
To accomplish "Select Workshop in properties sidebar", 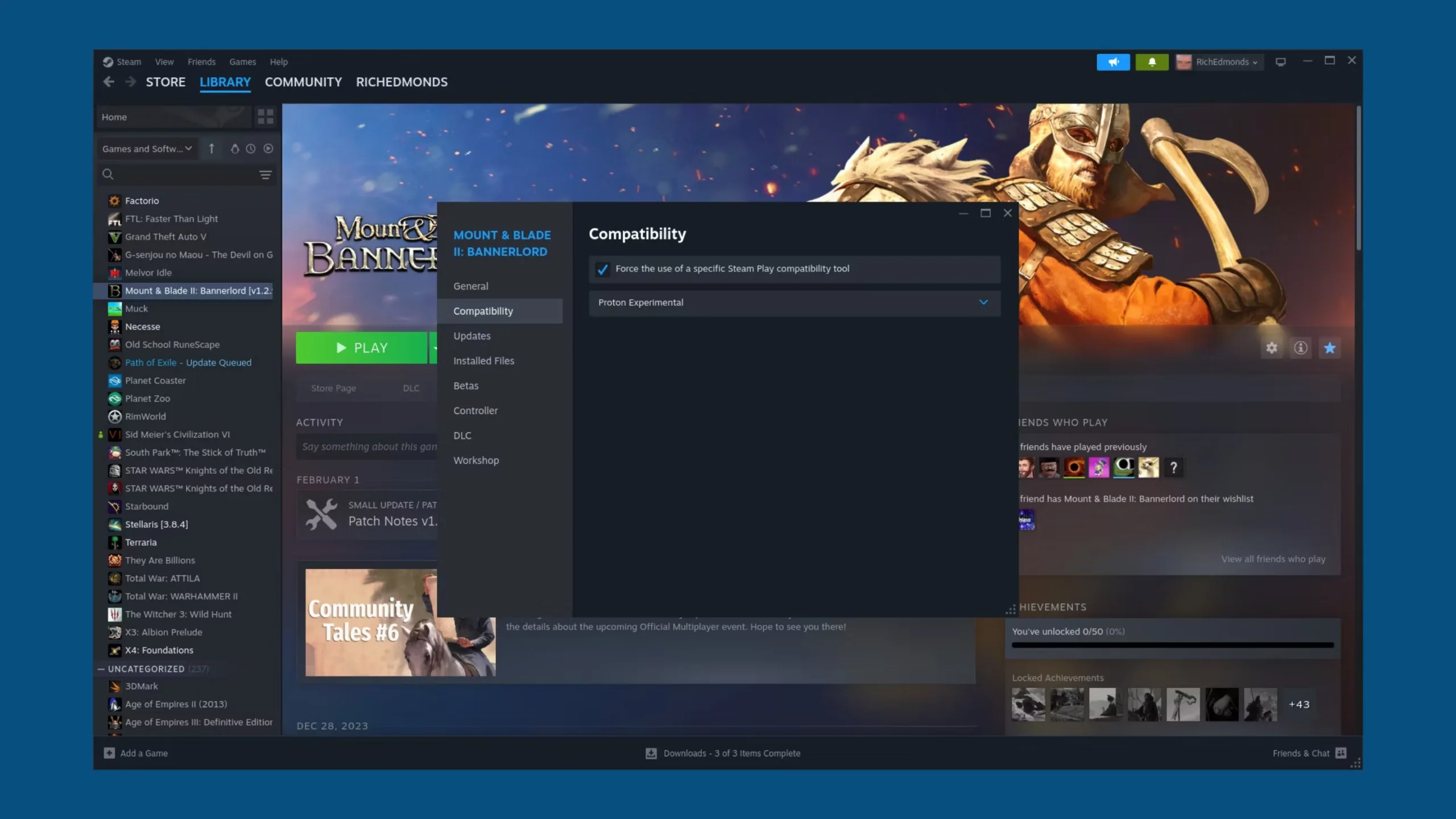I will point(500,460).
